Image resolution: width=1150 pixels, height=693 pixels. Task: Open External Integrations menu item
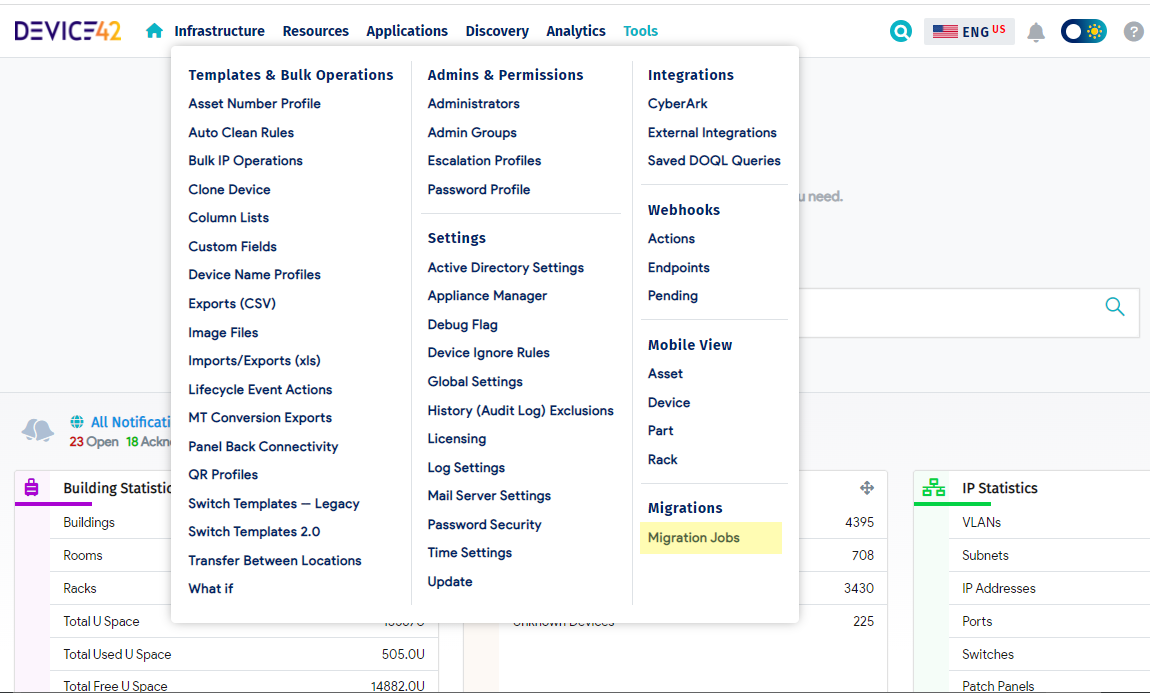click(x=712, y=132)
